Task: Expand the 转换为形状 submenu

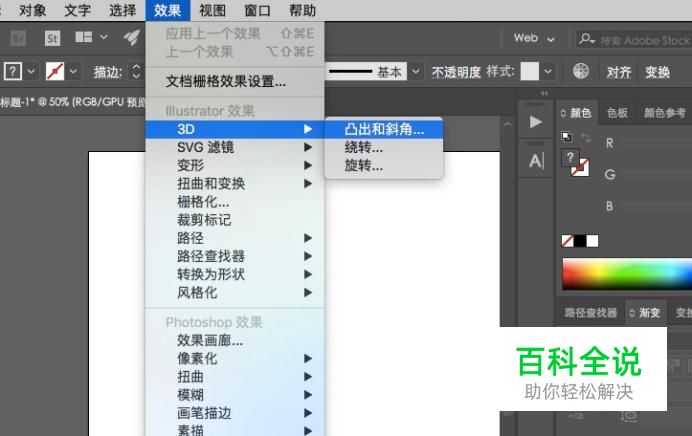Action: [x=235, y=274]
